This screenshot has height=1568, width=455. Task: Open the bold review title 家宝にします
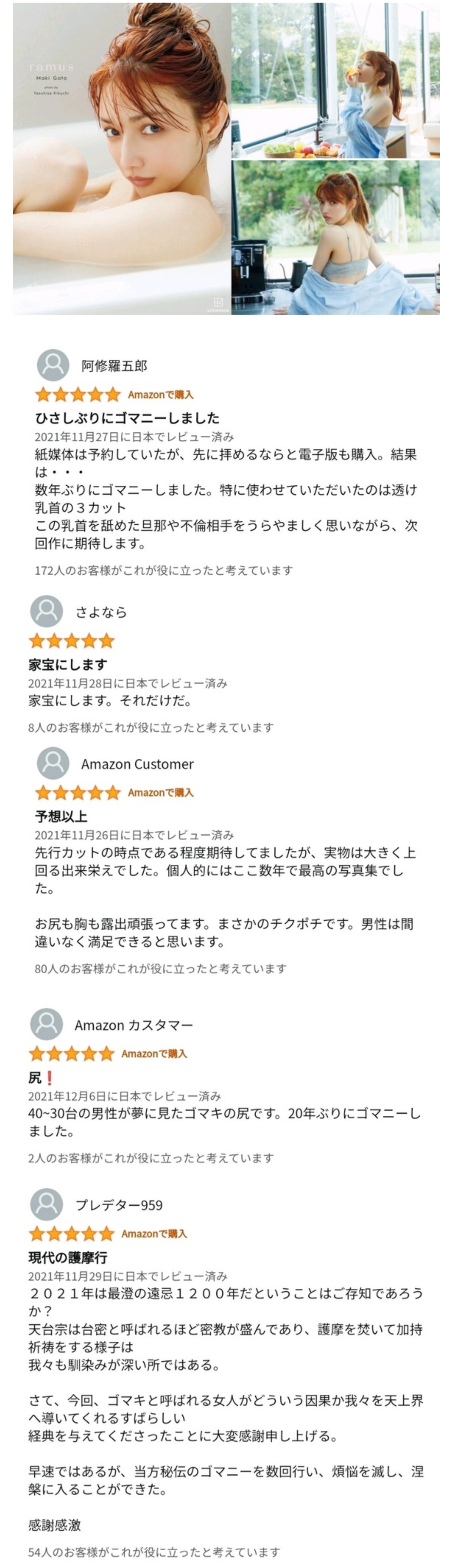point(68,665)
